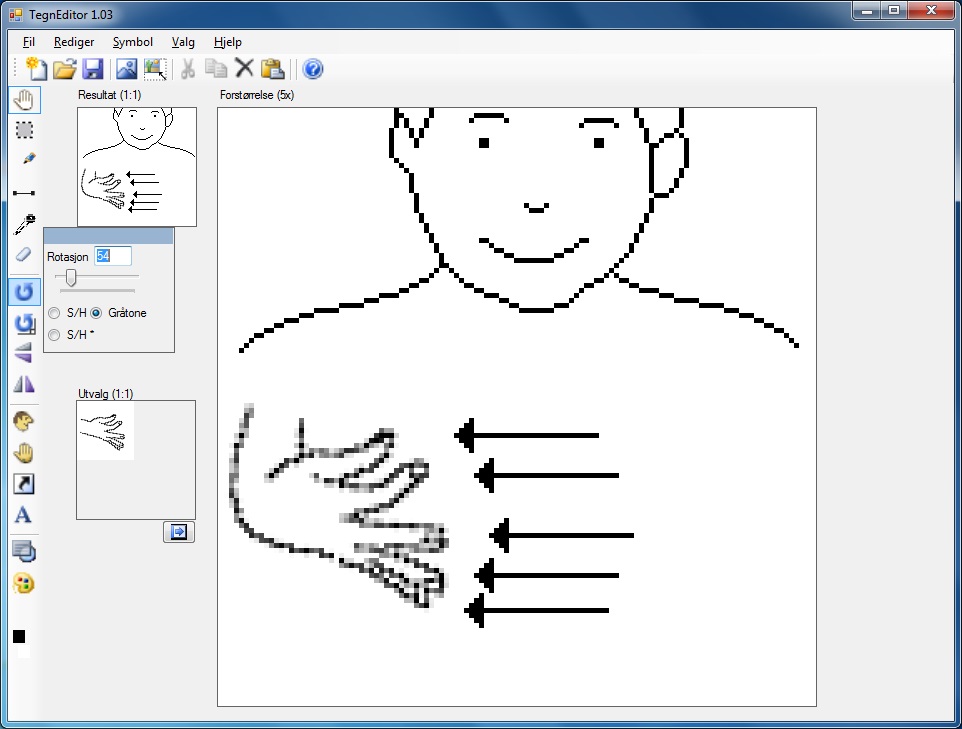962x729 pixels.
Task: Select the line tool
Action: [24, 193]
